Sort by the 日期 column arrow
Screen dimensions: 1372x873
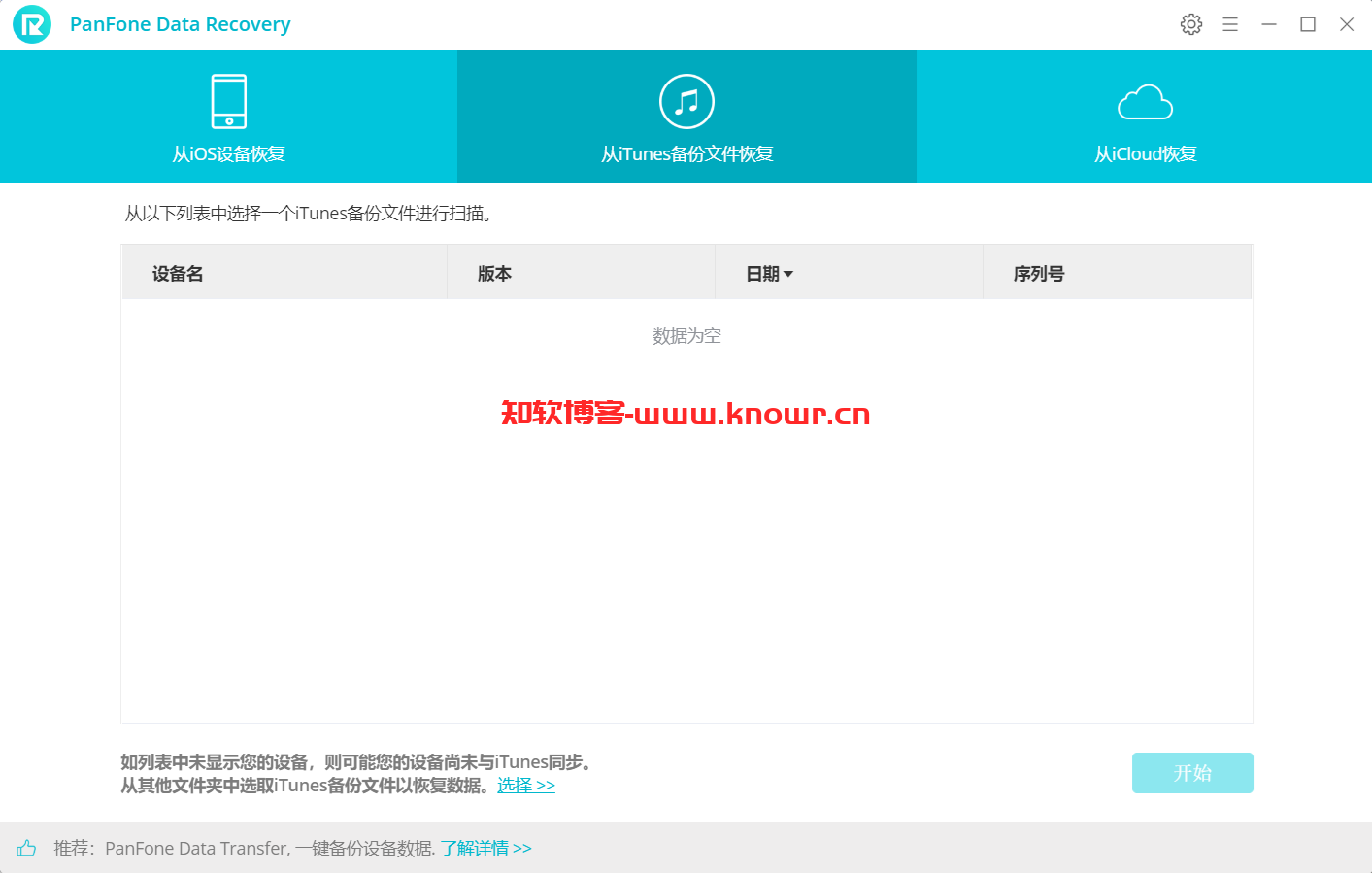point(788,274)
